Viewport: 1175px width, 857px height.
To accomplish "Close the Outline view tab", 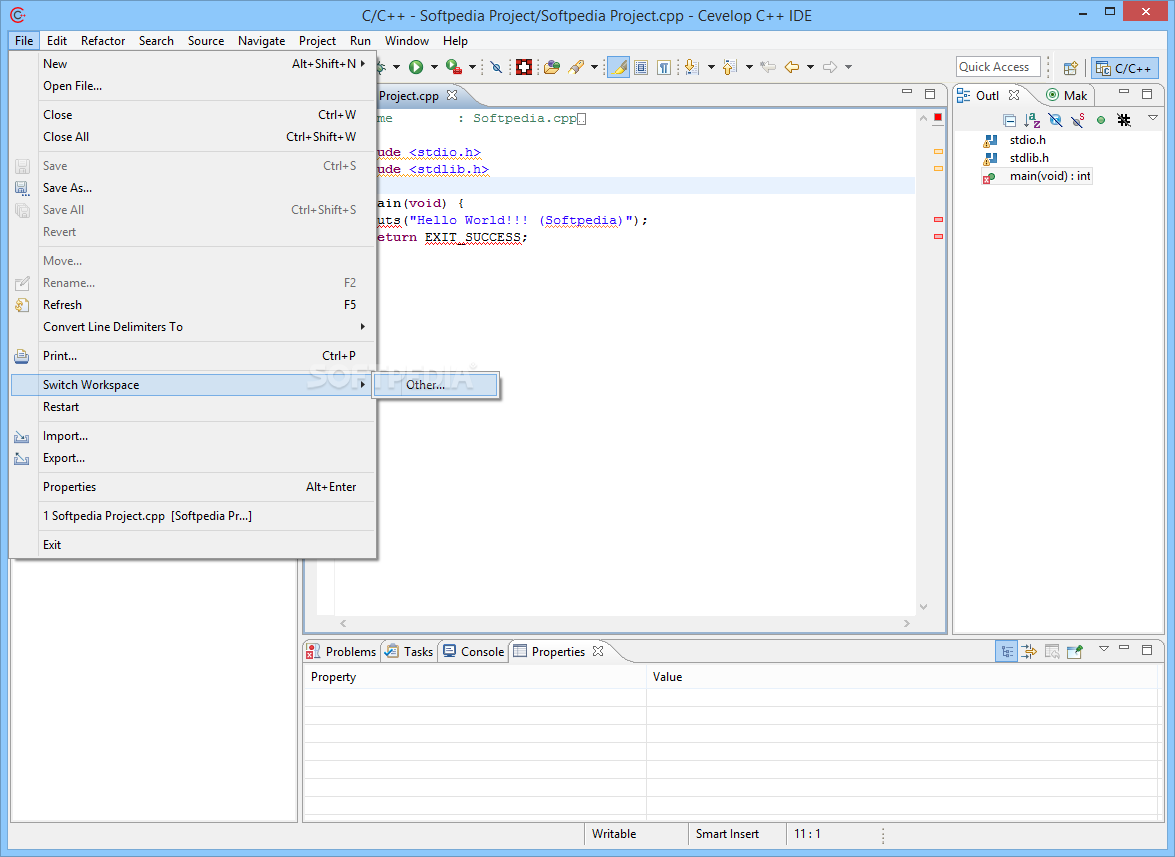I will click(x=1014, y=95).
